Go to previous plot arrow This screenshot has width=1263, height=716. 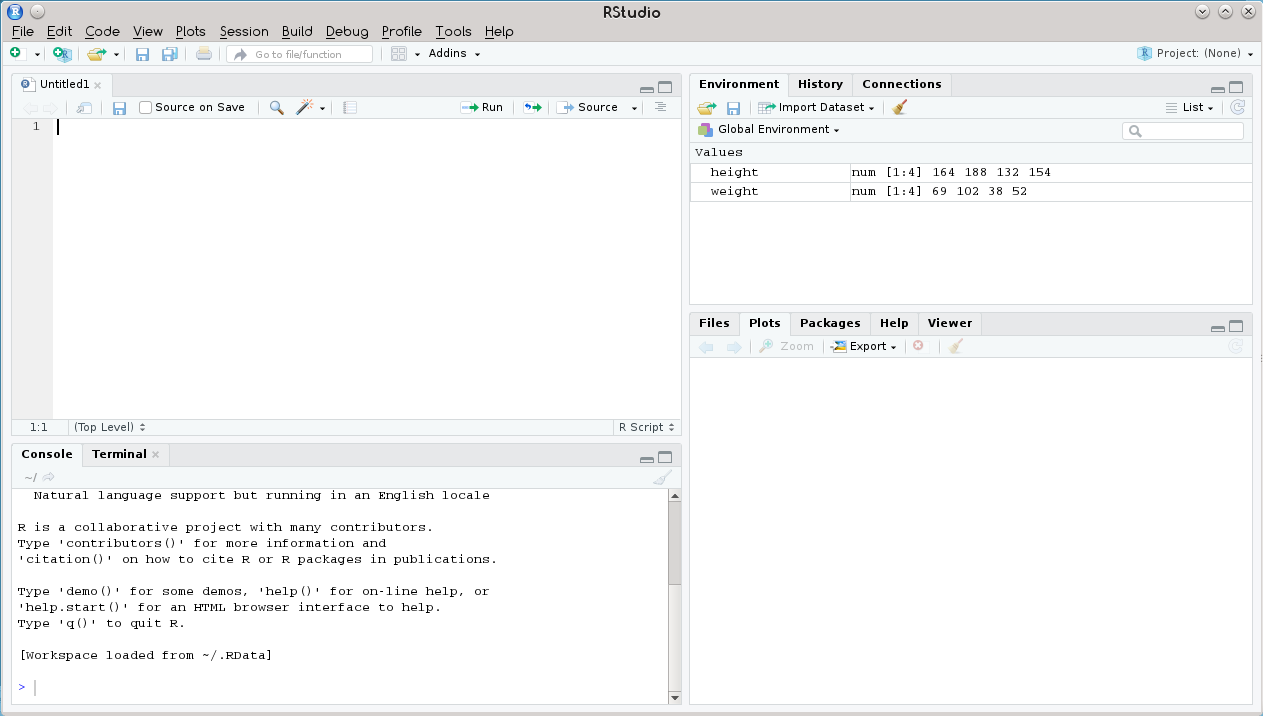[x=706, y=346]
